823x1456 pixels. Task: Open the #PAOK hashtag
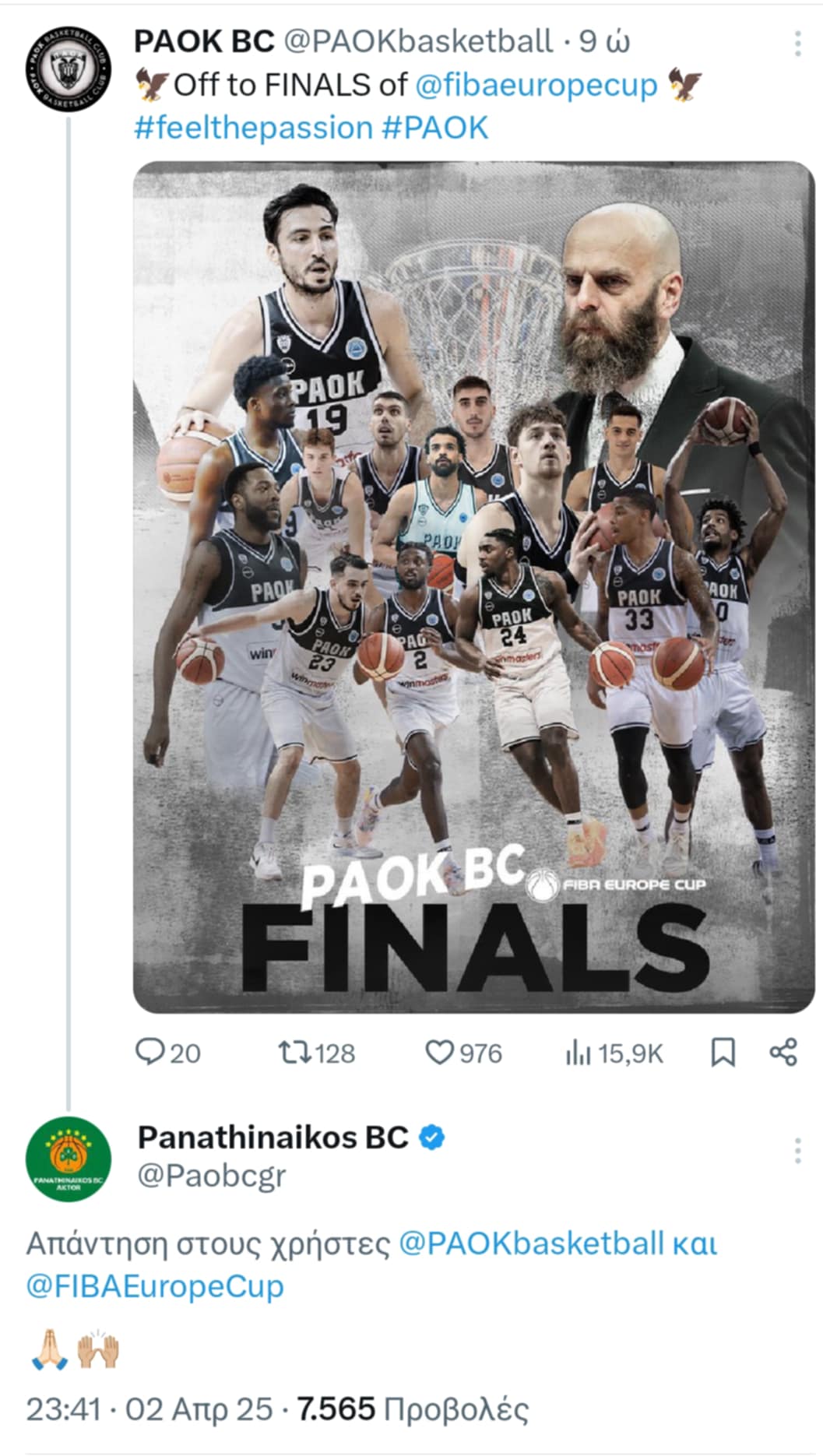pyautogui.click(x=434, y=128)
